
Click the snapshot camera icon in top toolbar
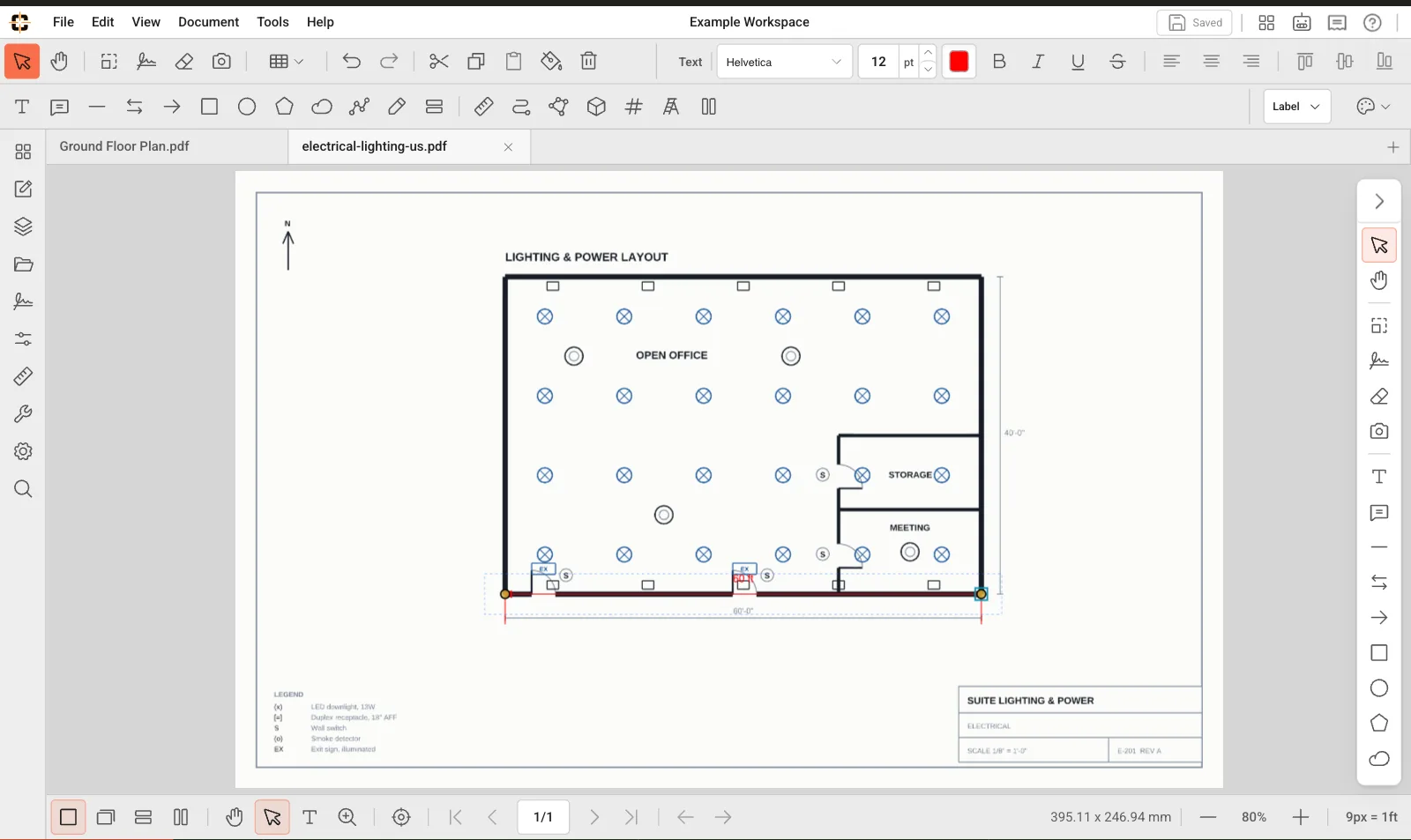[221, 62]
